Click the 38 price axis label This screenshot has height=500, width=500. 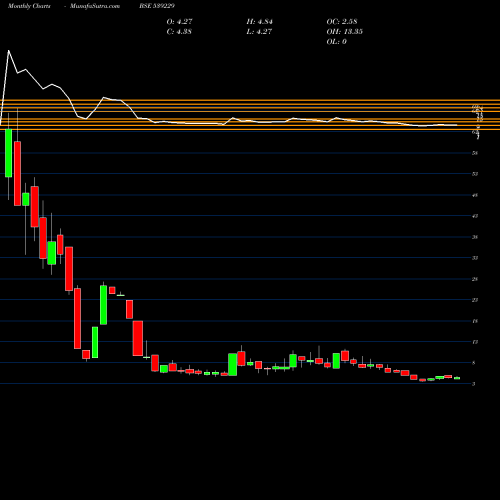(x=475, y=237)
